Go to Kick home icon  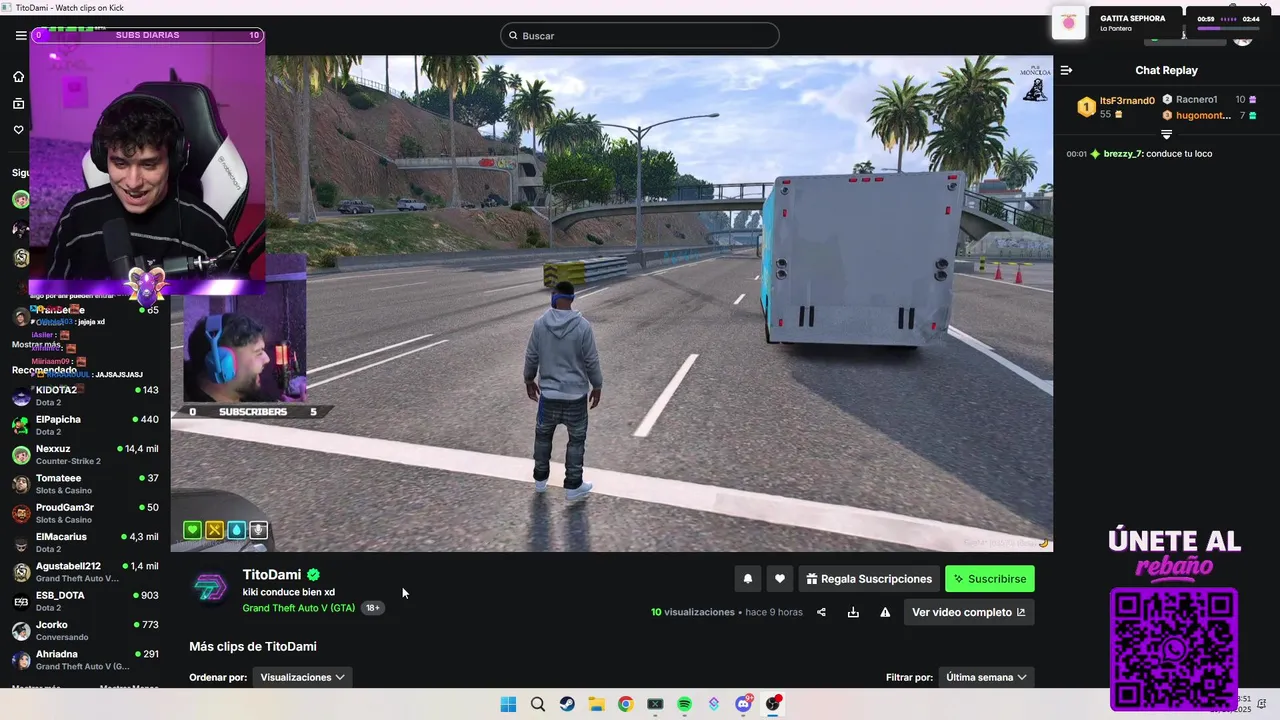pyautogui.click(x=18, y=77)
